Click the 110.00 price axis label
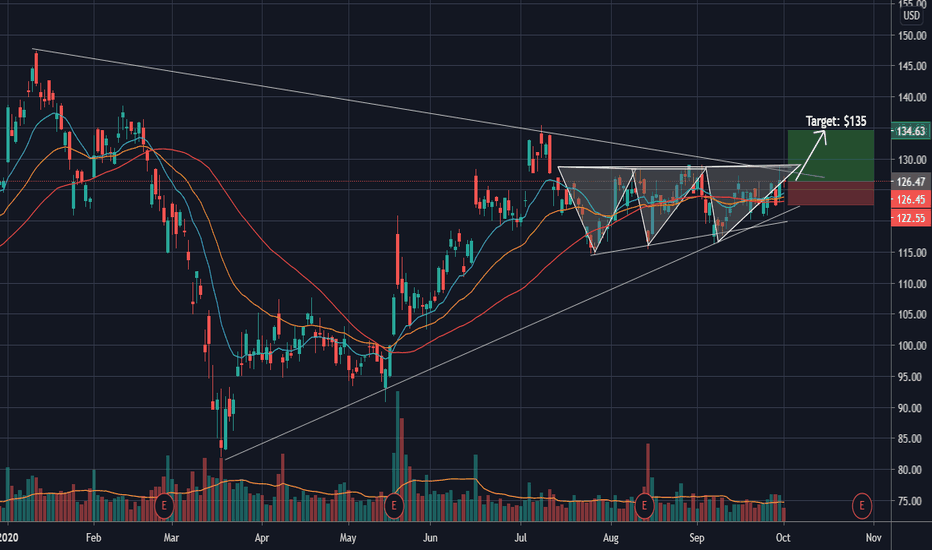 912,284
